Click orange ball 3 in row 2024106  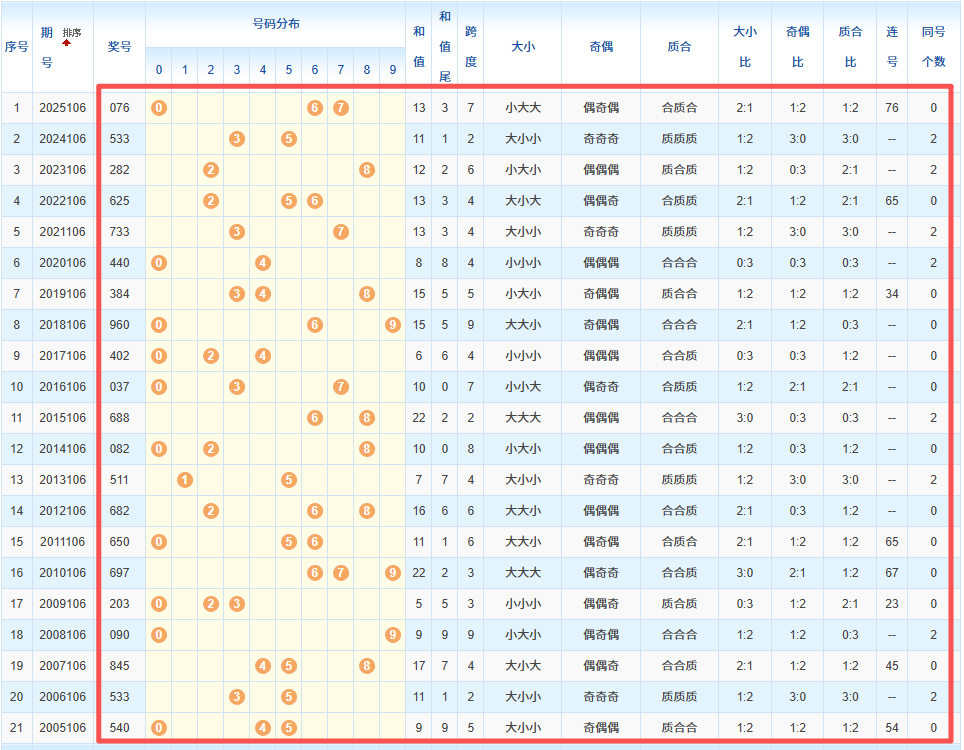(x=236, y=139)
